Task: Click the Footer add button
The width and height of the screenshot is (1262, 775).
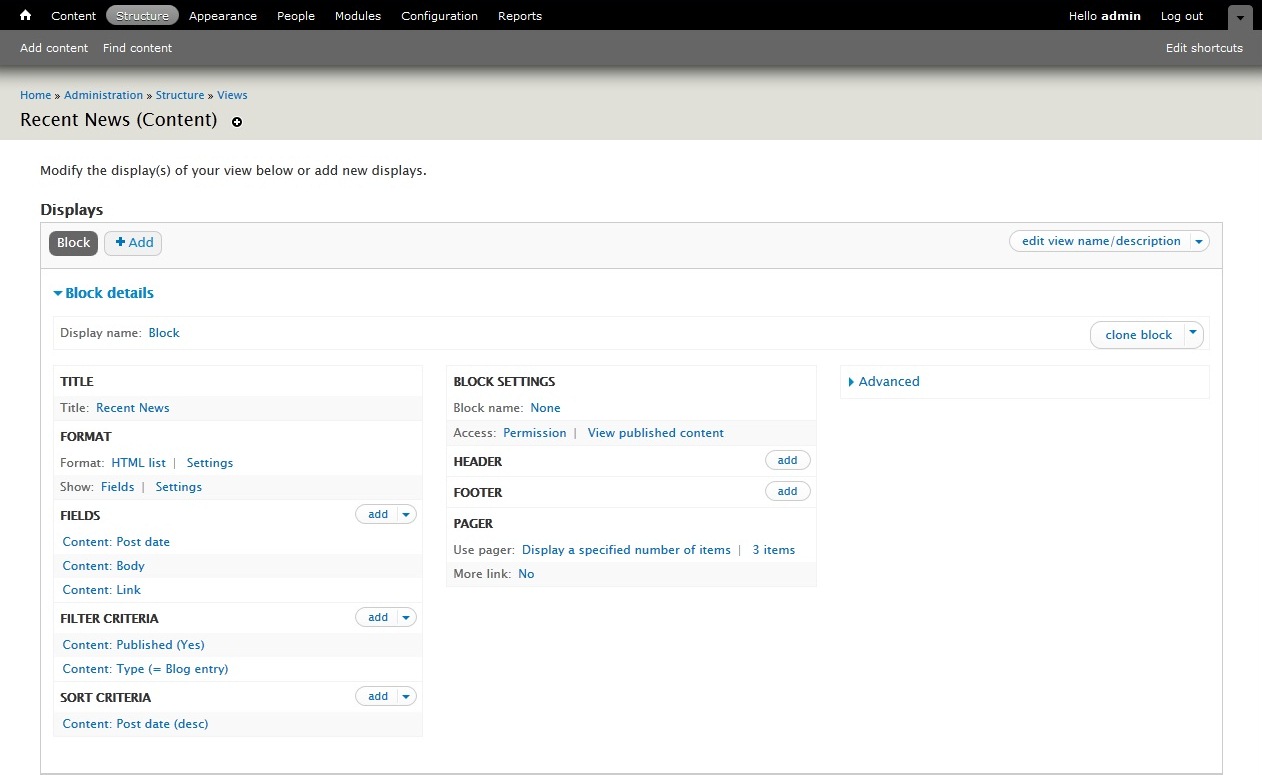Action: (x=788, y=491)
